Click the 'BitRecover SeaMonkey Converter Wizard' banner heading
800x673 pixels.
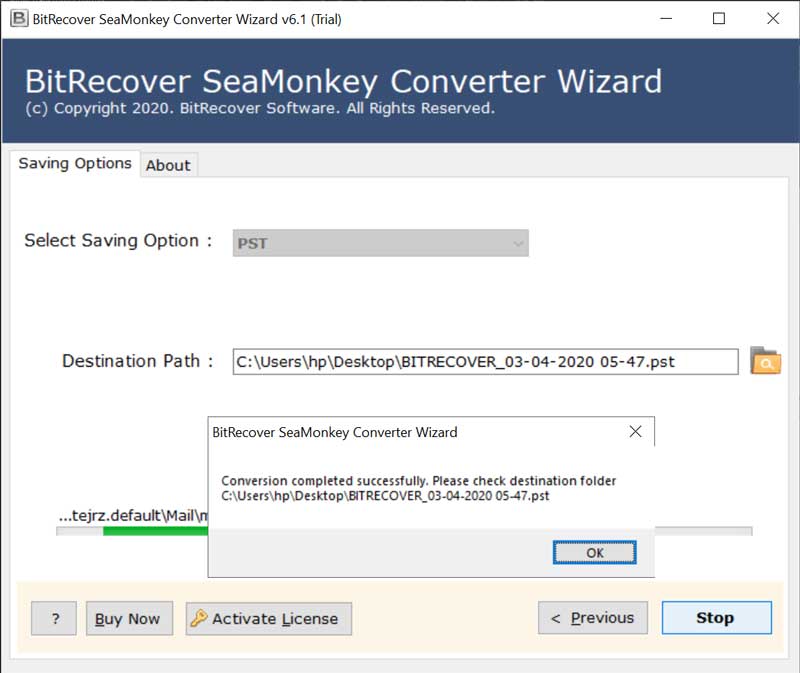point(344,81)
